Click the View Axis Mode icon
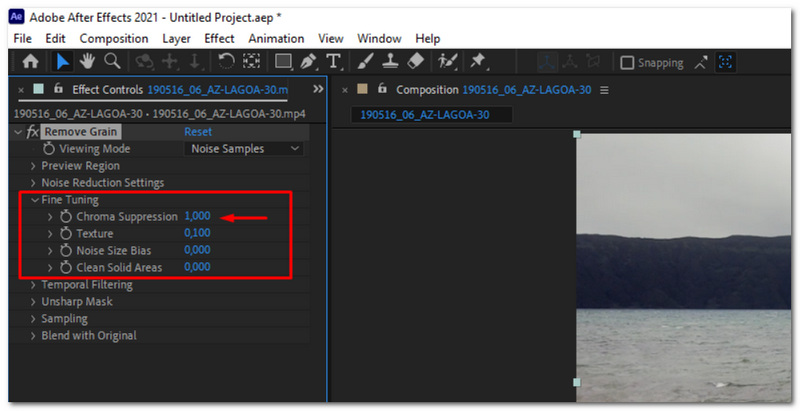Image resolution: width=800 pixels, height=411 pixels. pyautogui.click(x=593, y=63)
